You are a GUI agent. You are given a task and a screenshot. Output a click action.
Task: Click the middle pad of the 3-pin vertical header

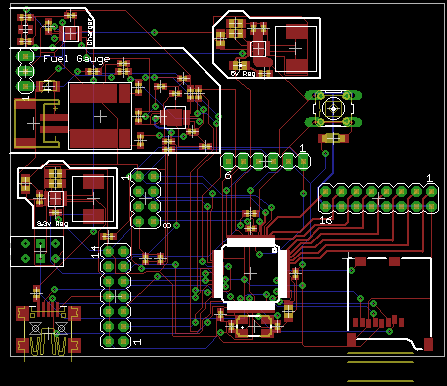pos(25,71)
